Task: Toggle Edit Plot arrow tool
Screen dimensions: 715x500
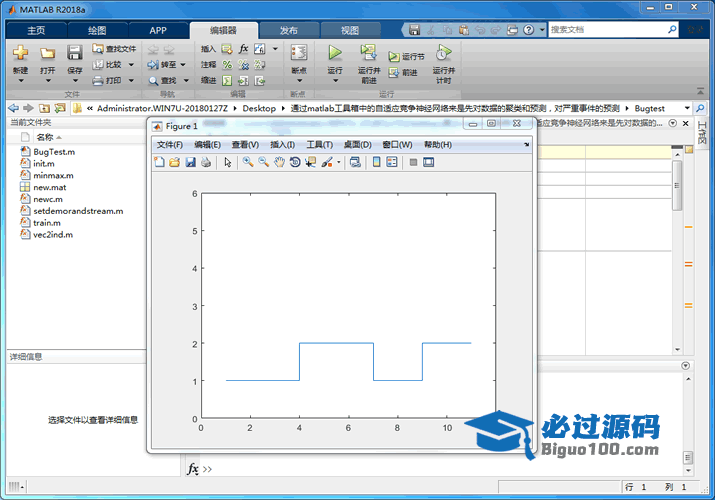Action: tap(228, 162)
